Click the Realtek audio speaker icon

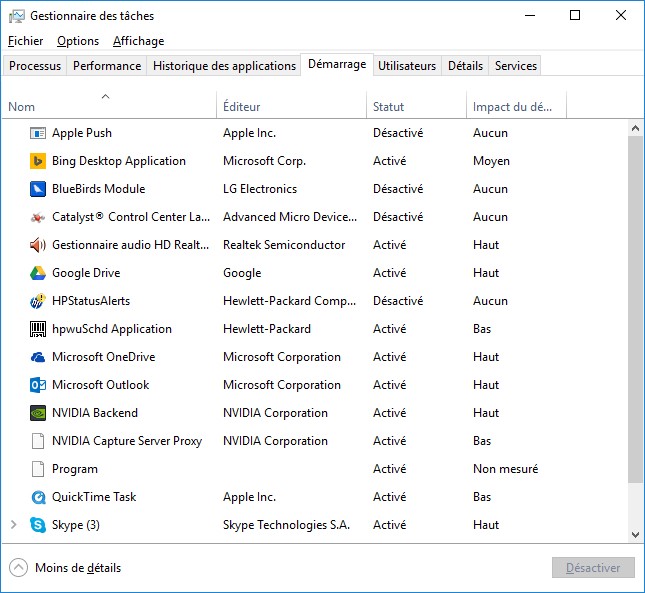click(38, 245)
